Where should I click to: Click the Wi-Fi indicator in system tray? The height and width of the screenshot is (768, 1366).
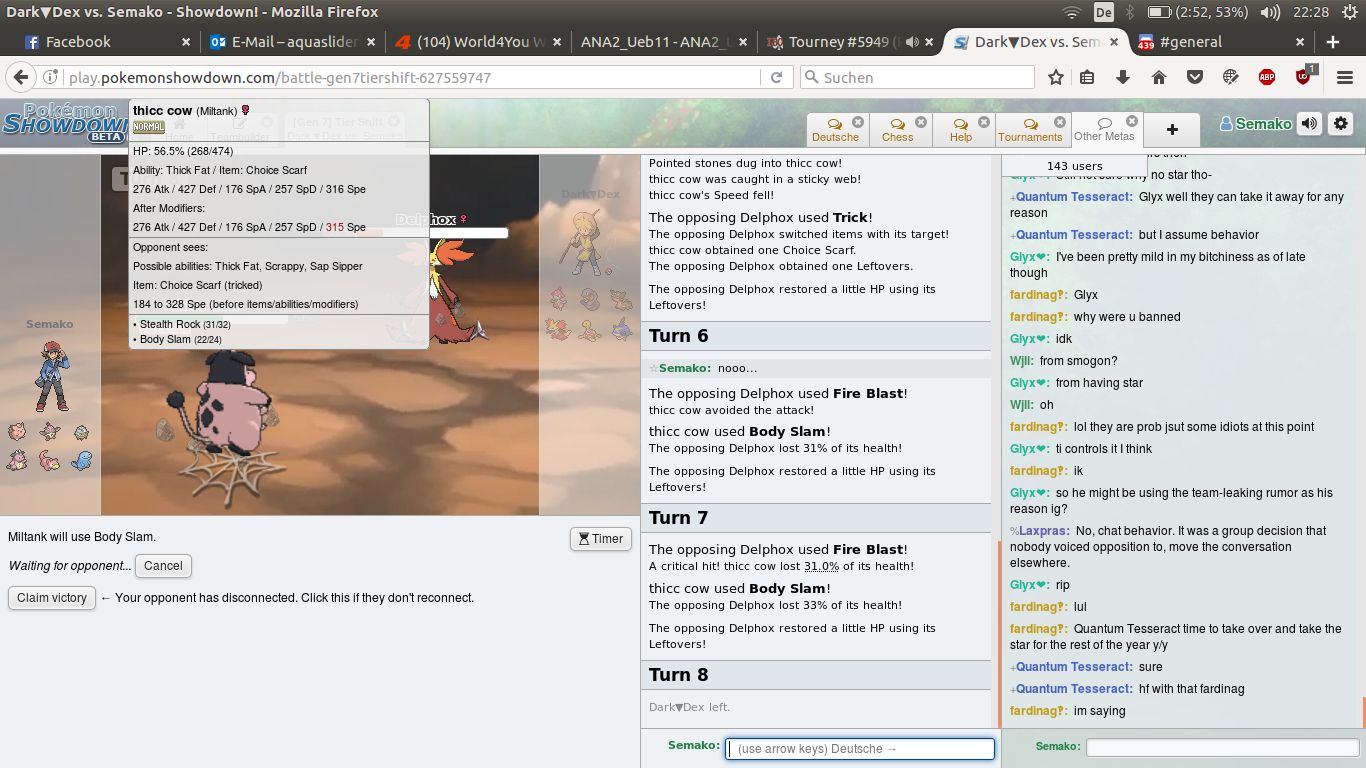tap(1072, 12)
